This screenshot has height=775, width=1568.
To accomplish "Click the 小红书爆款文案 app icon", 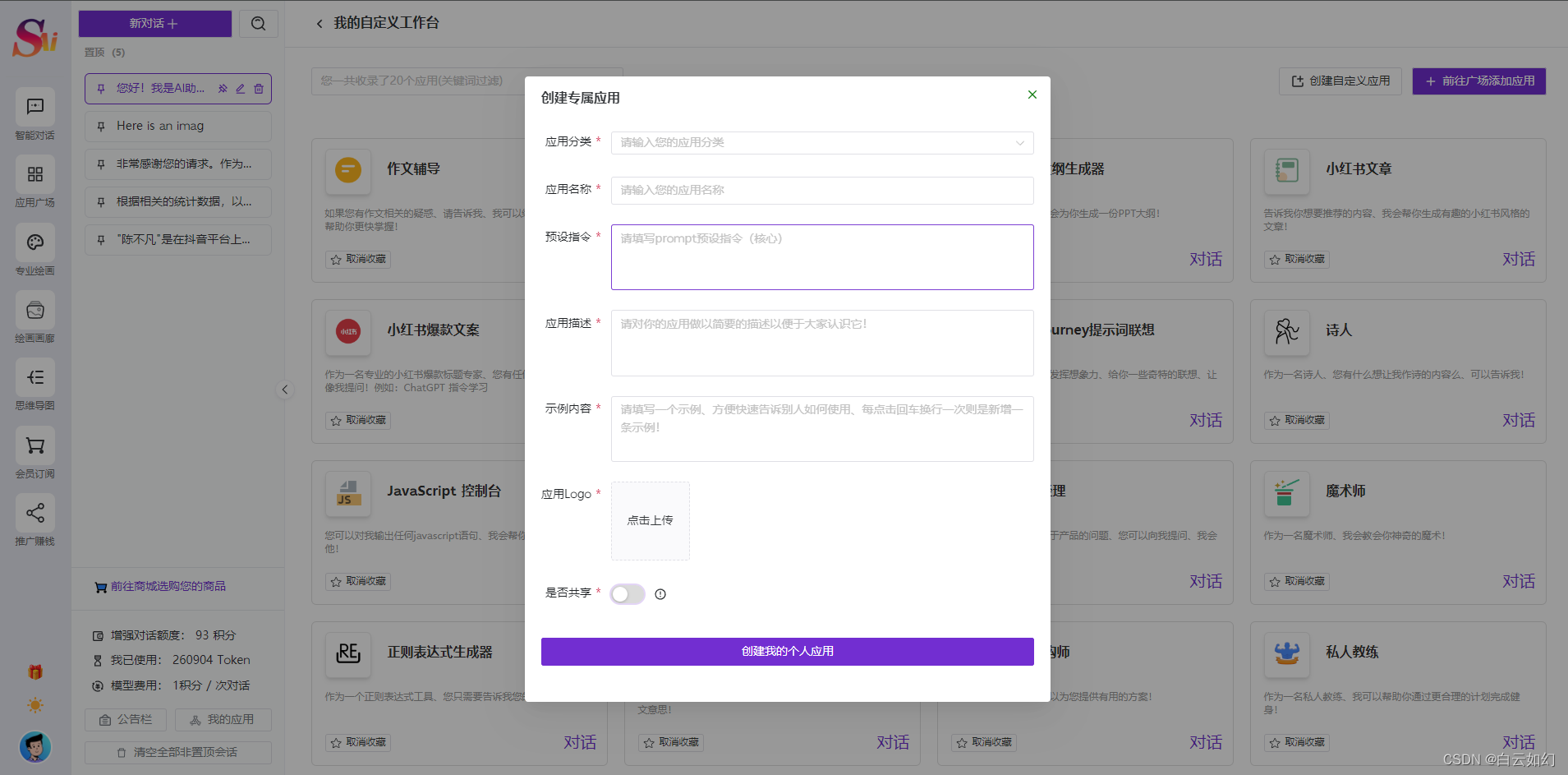I will pos(348,331).
